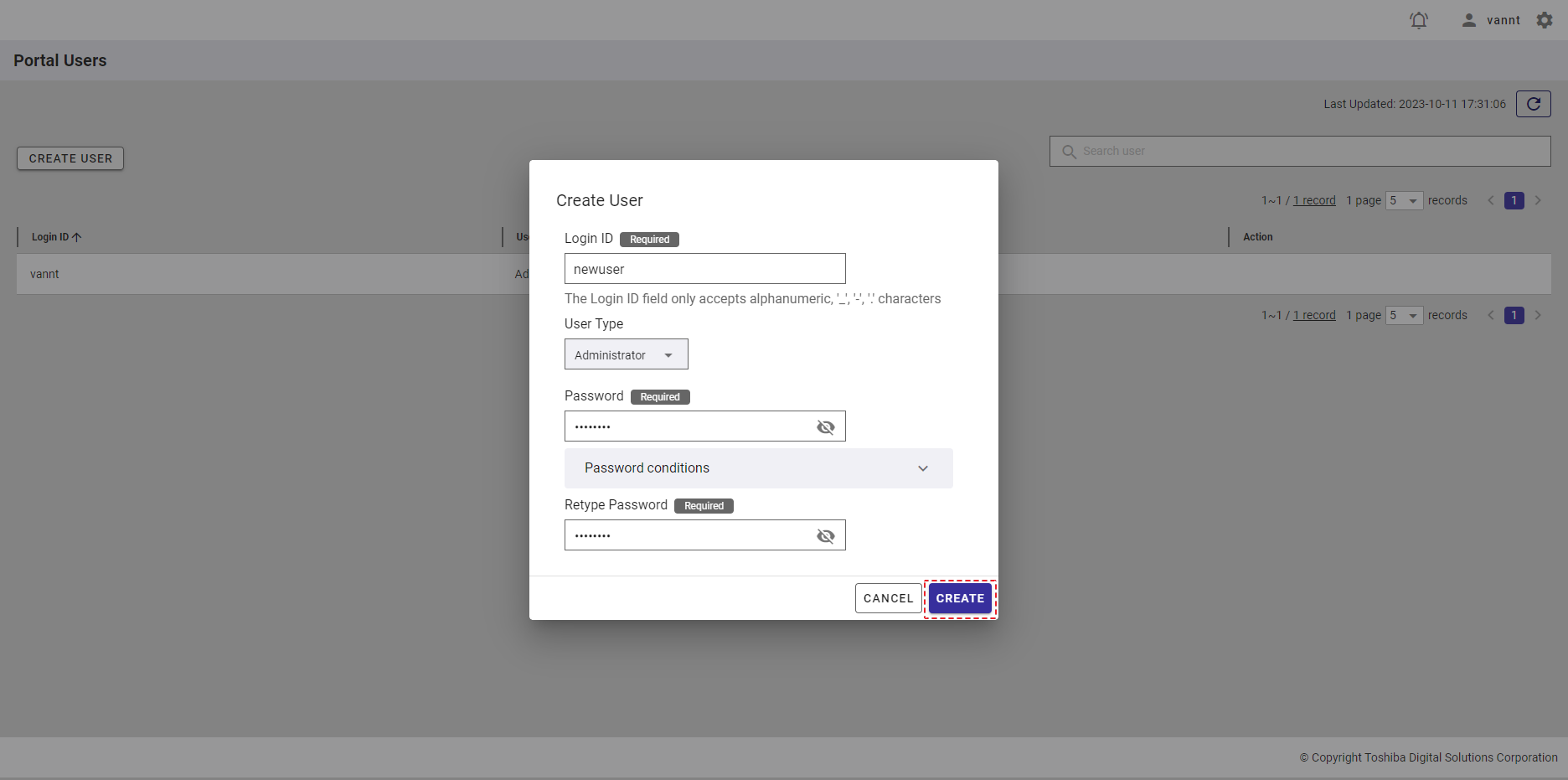1568x780 pixels.
Task: Show the Retype Password field text
Action: pos(825,536)
